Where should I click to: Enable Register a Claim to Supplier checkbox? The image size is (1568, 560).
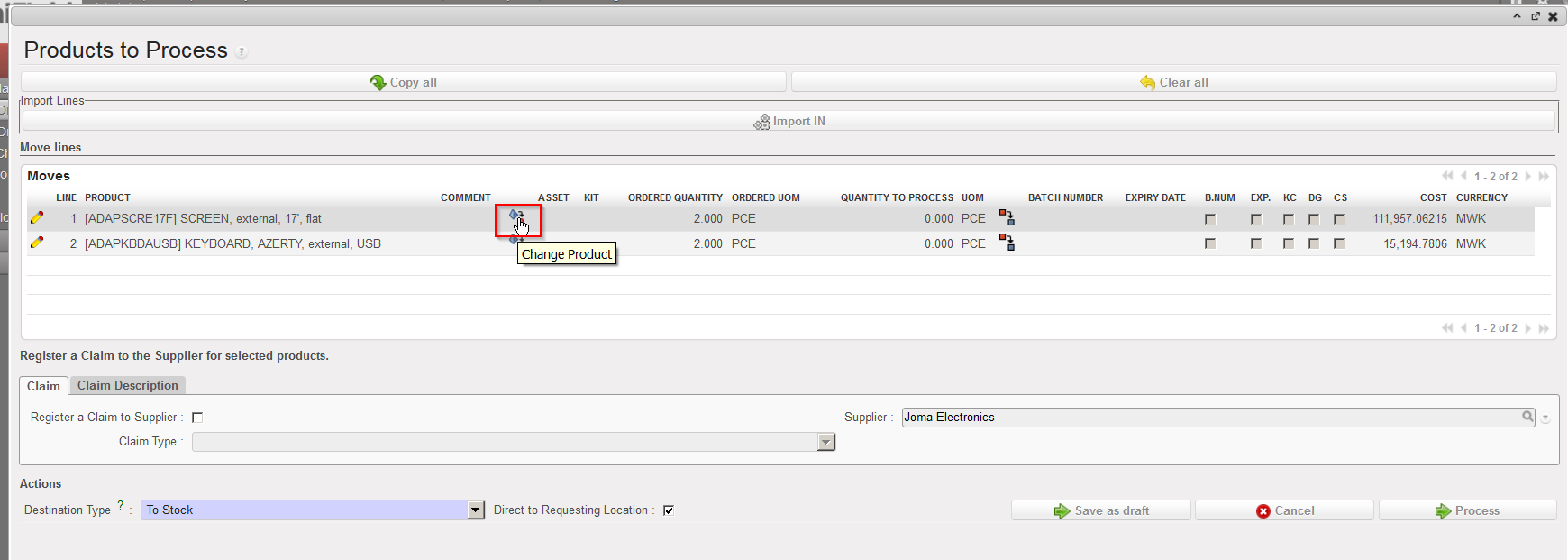pos(197,418)
